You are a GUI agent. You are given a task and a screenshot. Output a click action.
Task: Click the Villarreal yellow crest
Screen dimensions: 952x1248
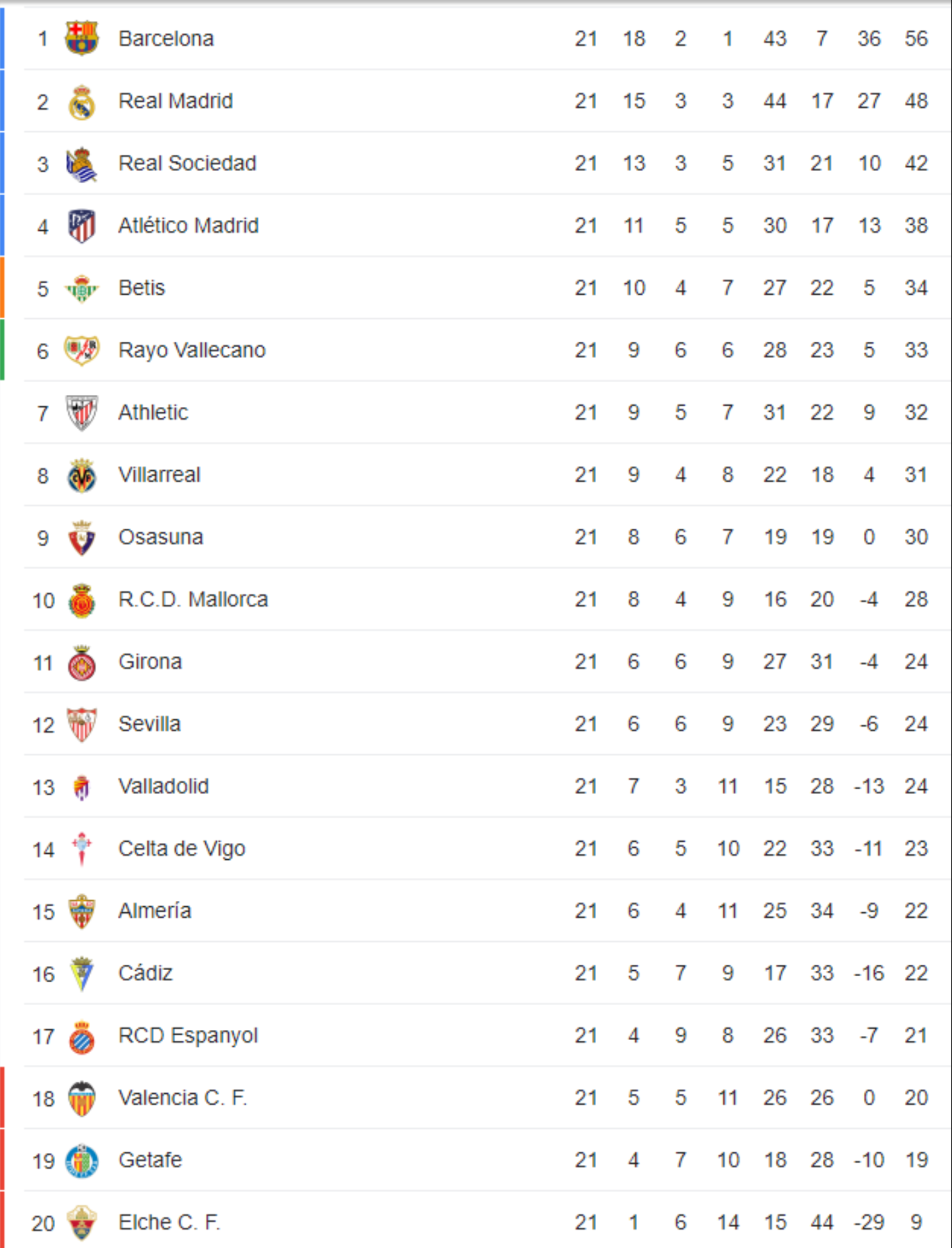tap(81, 476)
